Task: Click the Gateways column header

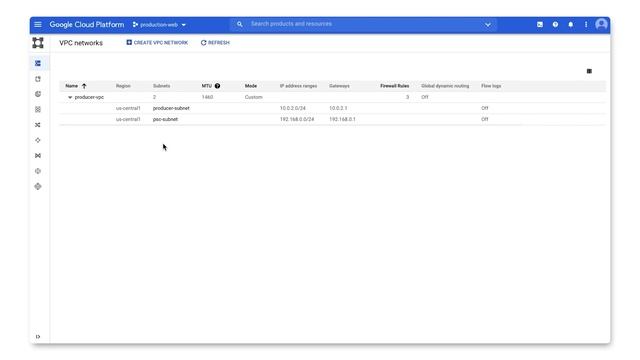Action: coord(339,86)
